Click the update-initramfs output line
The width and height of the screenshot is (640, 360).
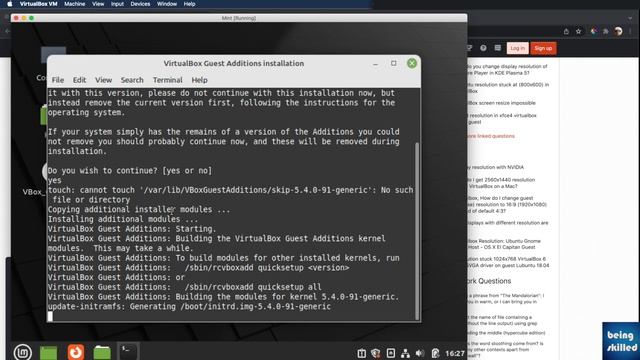point(189,307)
